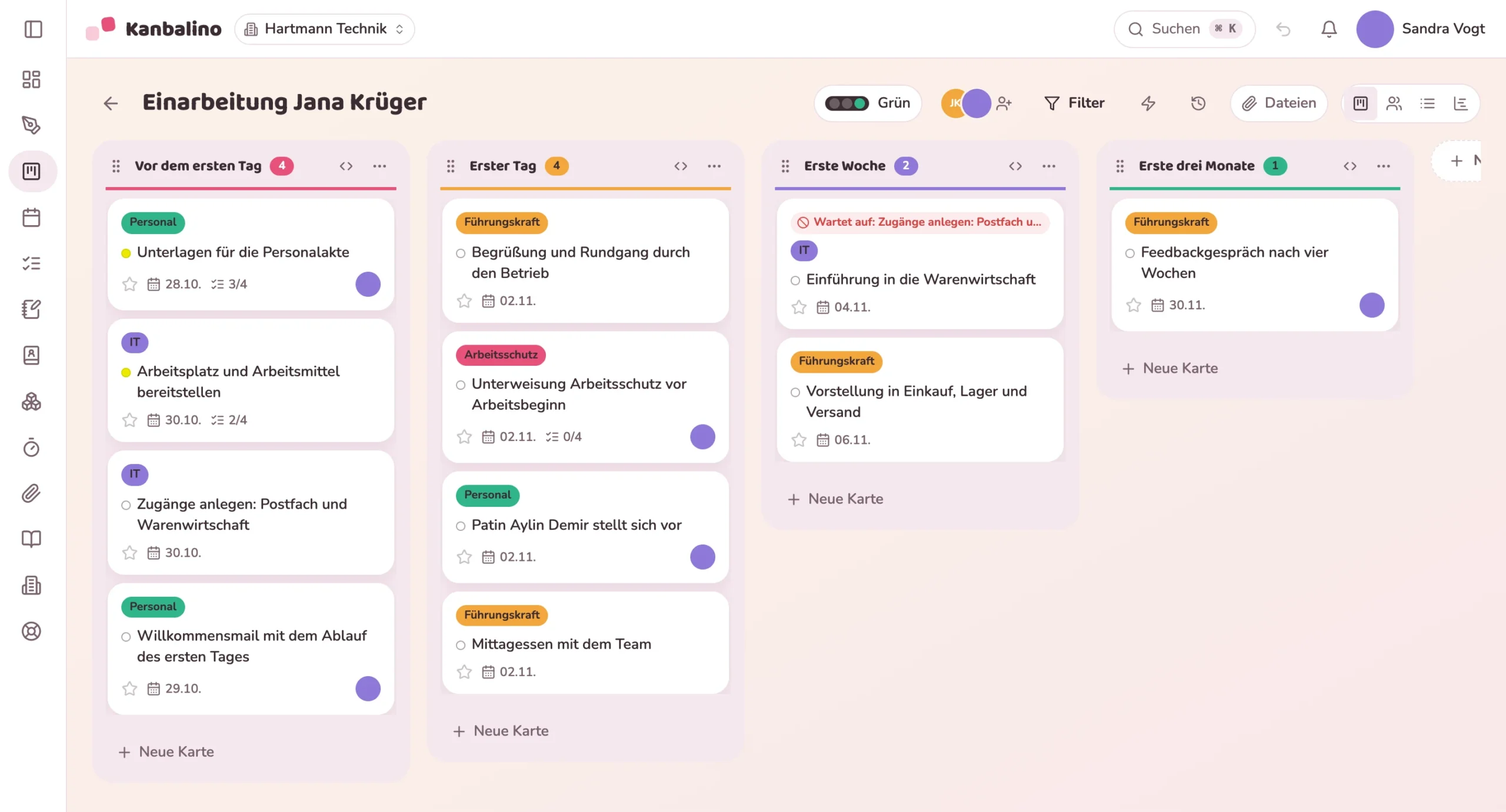This screenshot has width=1506, height=812.
Task: Switch to the people view tab
Action: pos(1394,103)
